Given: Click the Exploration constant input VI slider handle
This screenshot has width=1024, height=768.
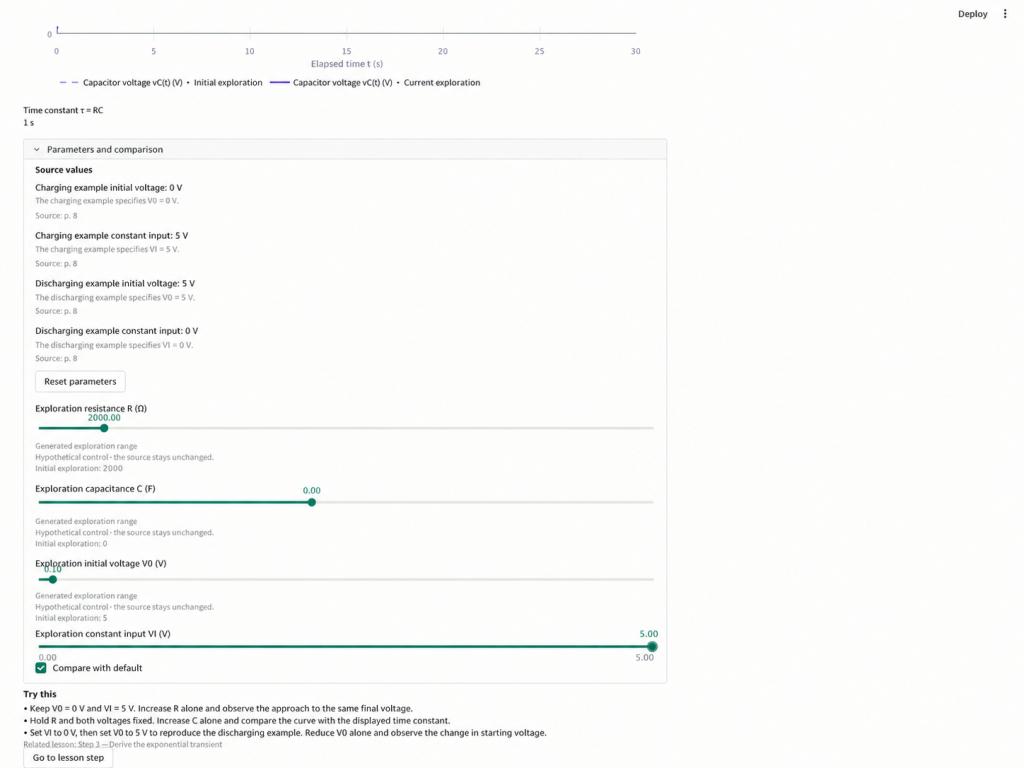Looking at the screenshot, I should pyautogui.click(x=652, y=647).
